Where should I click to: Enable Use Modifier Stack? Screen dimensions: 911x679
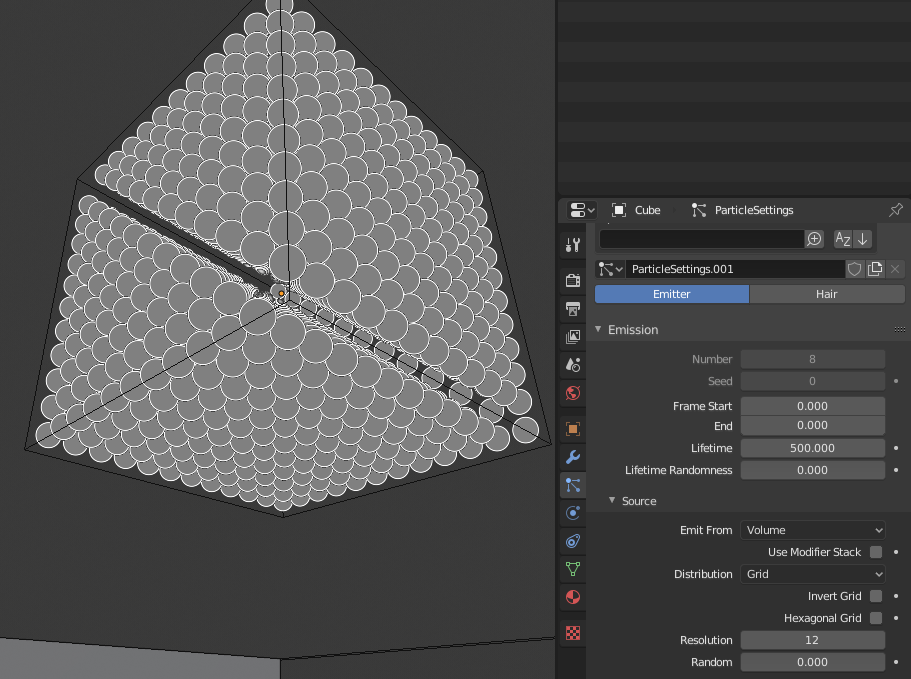875,552
